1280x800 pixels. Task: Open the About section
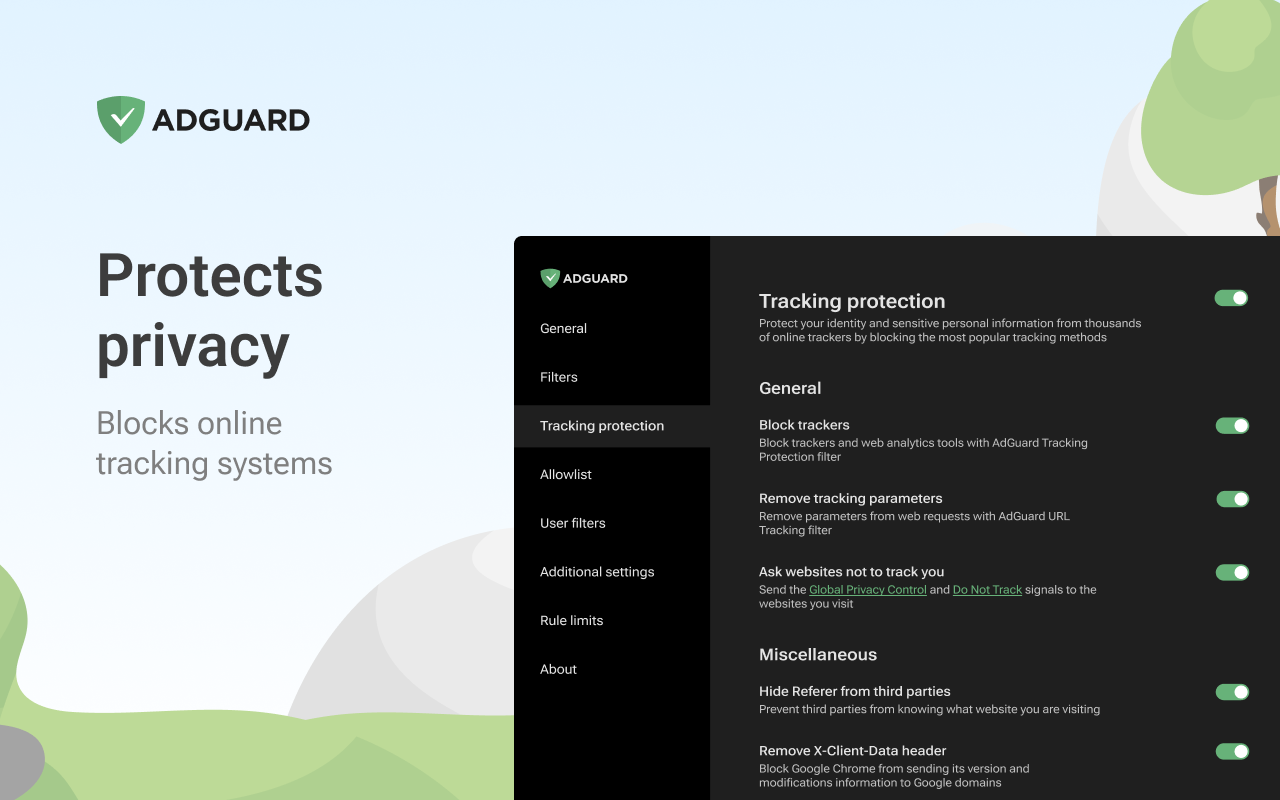pos(558,669)
